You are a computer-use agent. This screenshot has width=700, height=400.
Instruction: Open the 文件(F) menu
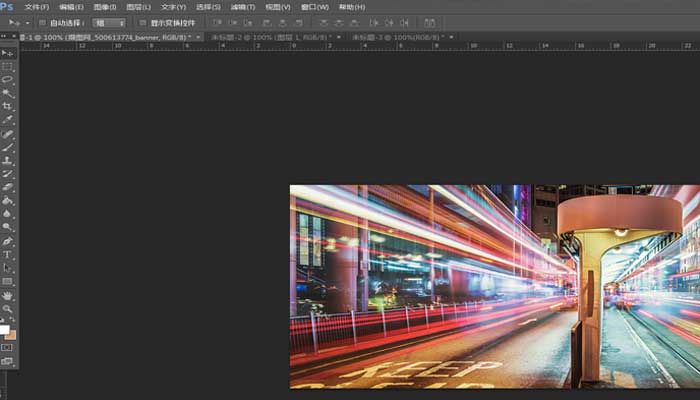coord(37,7)
